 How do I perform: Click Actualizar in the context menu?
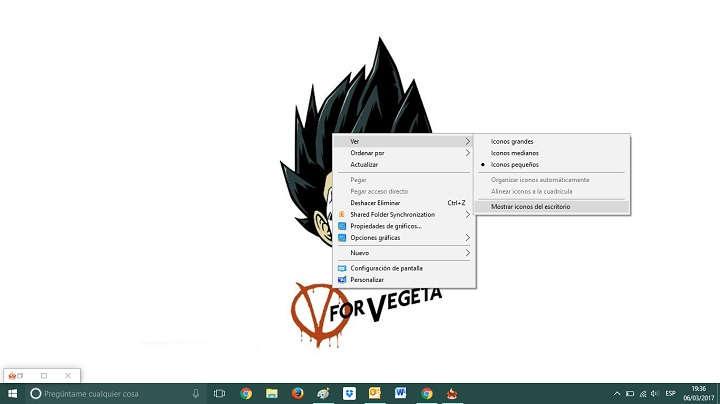pos(364,164)
